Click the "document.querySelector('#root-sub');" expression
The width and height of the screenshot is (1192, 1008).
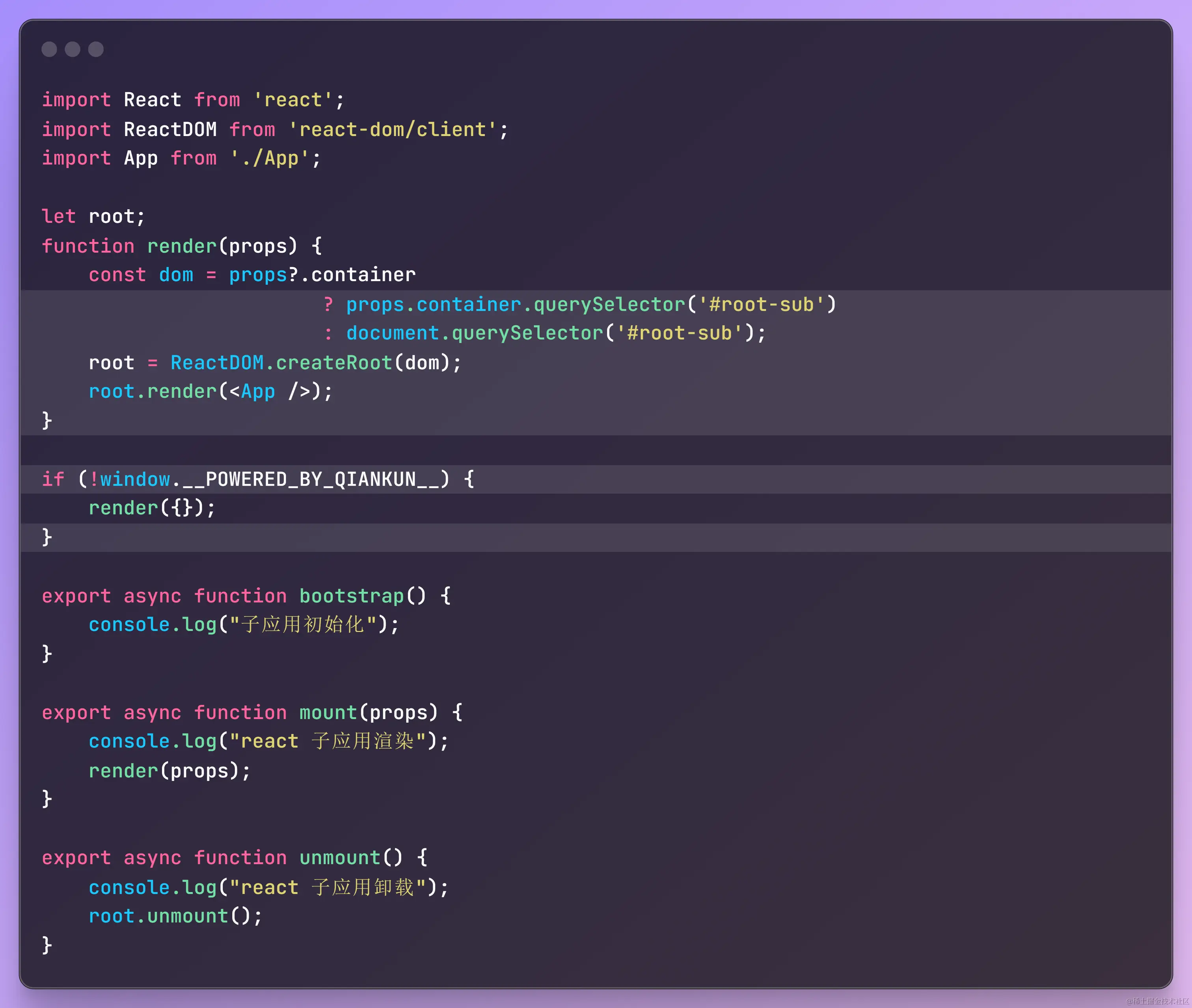click(x=556, y=333)
